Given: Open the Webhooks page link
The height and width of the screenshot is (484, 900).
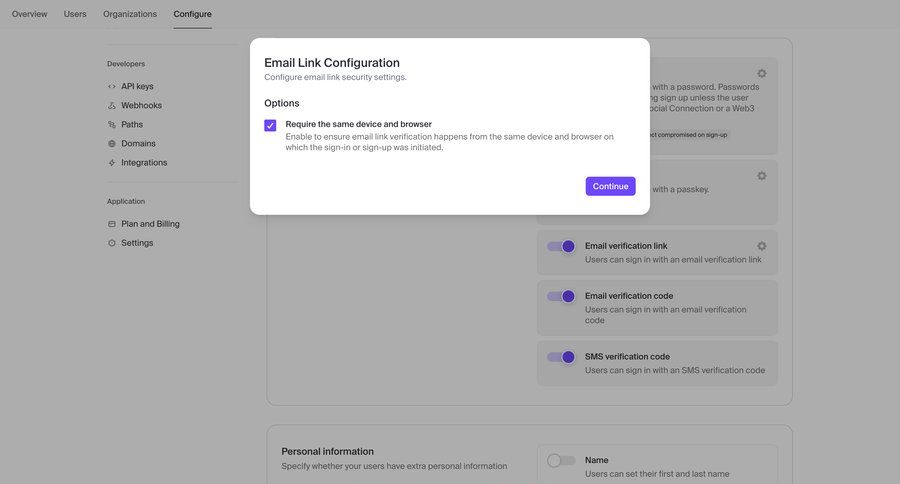Looking at the screenshot, I should pyautogui.click(x=141, y=106).
